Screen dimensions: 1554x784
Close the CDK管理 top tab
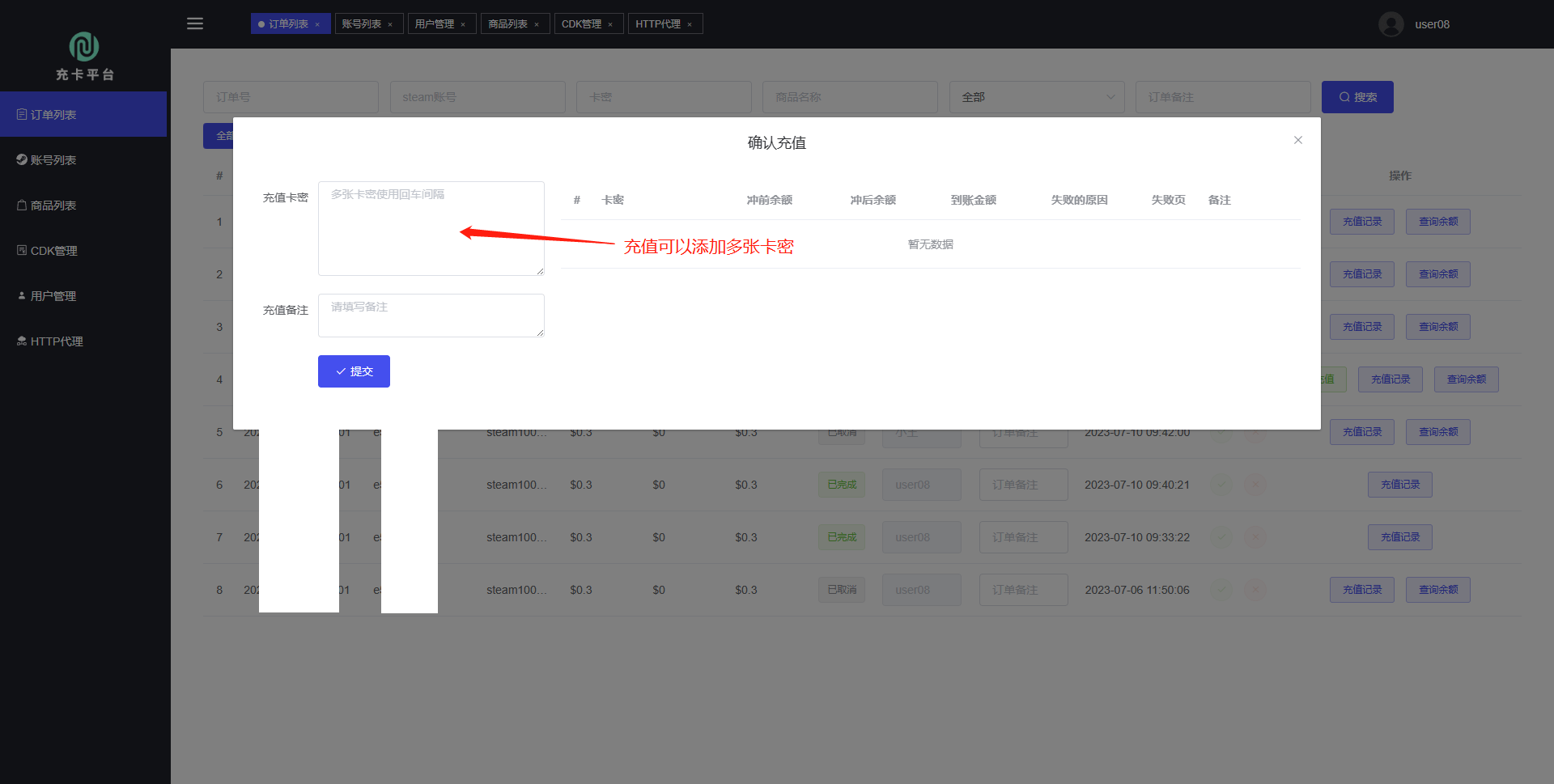click(610, 24)
